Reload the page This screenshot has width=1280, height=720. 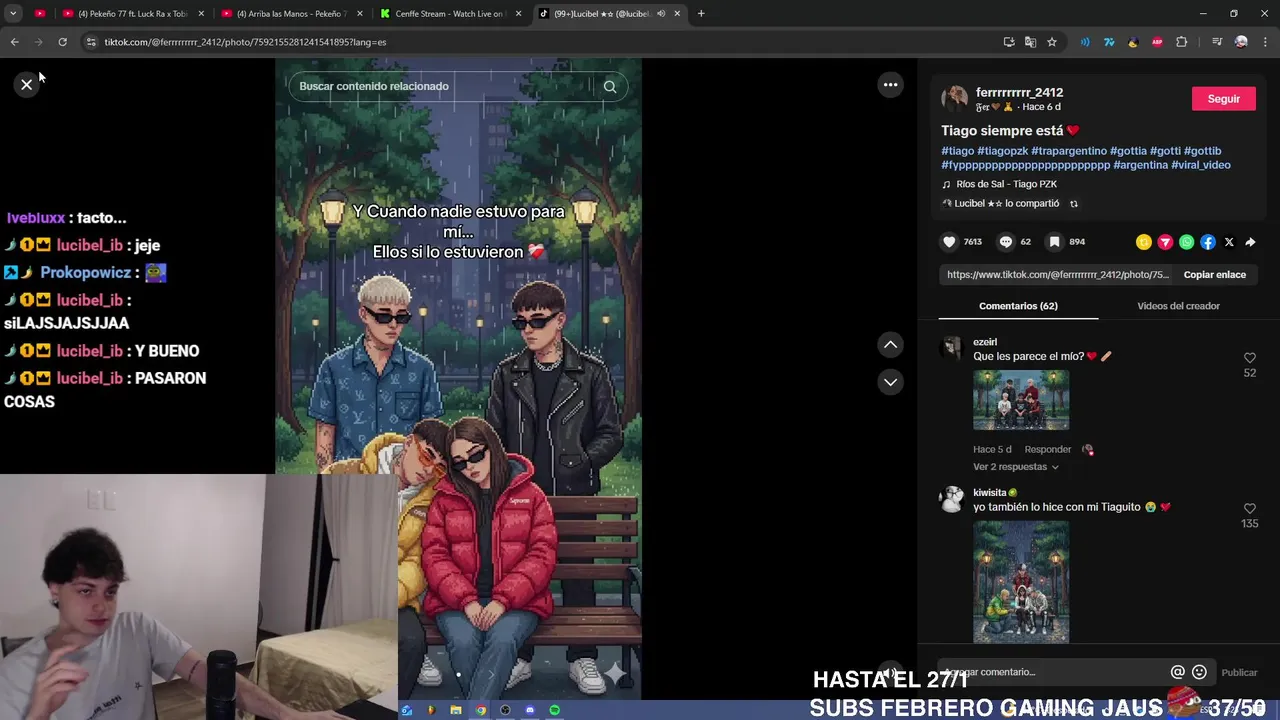click(62, 42)
